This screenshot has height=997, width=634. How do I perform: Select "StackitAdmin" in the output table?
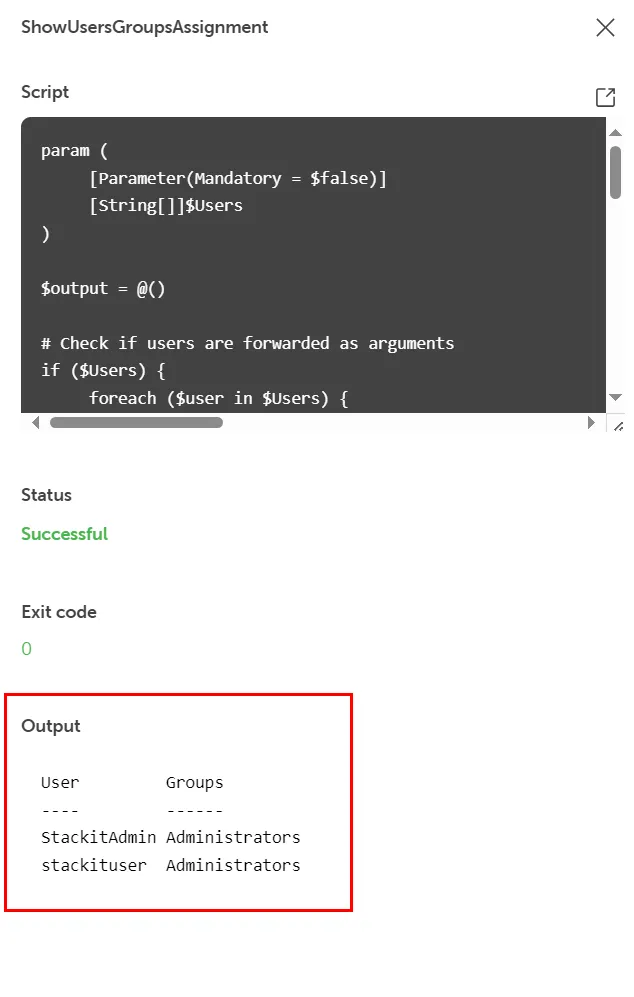click(99, 837)
